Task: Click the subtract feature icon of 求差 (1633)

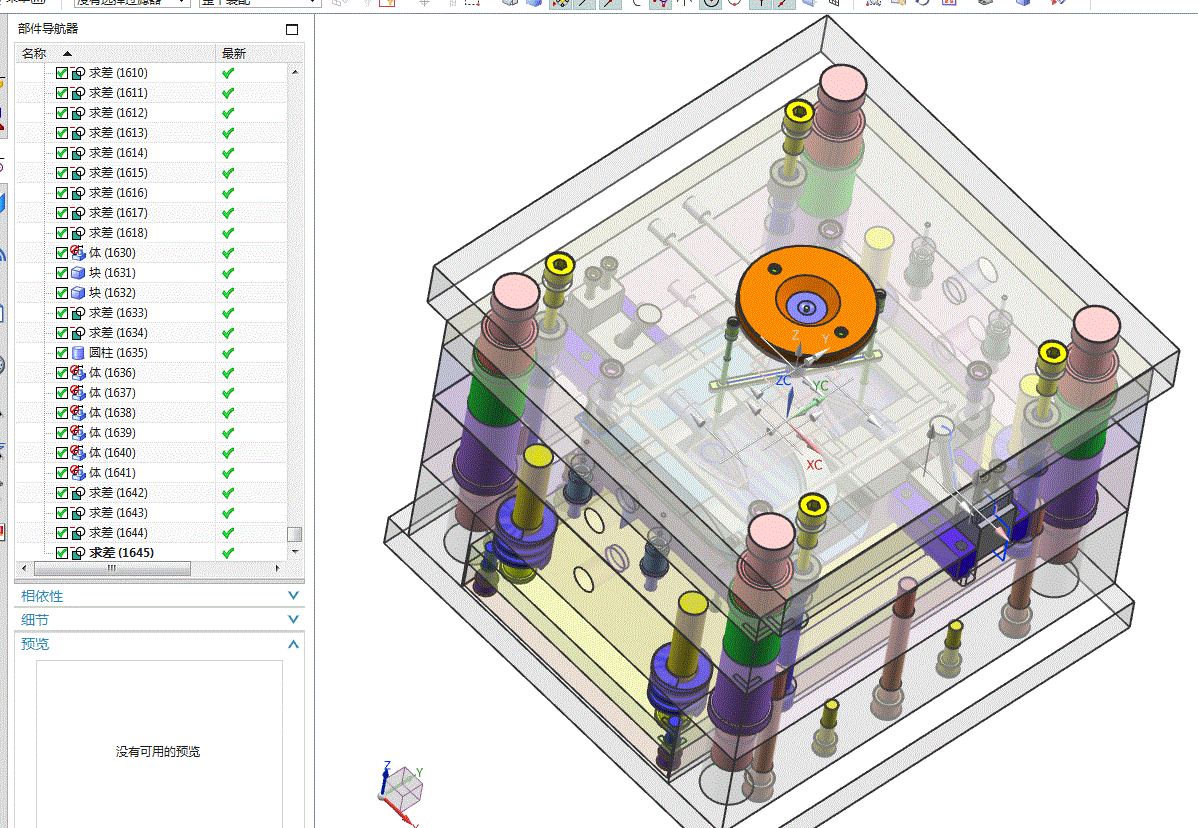Action: click(x=78, y=313)
